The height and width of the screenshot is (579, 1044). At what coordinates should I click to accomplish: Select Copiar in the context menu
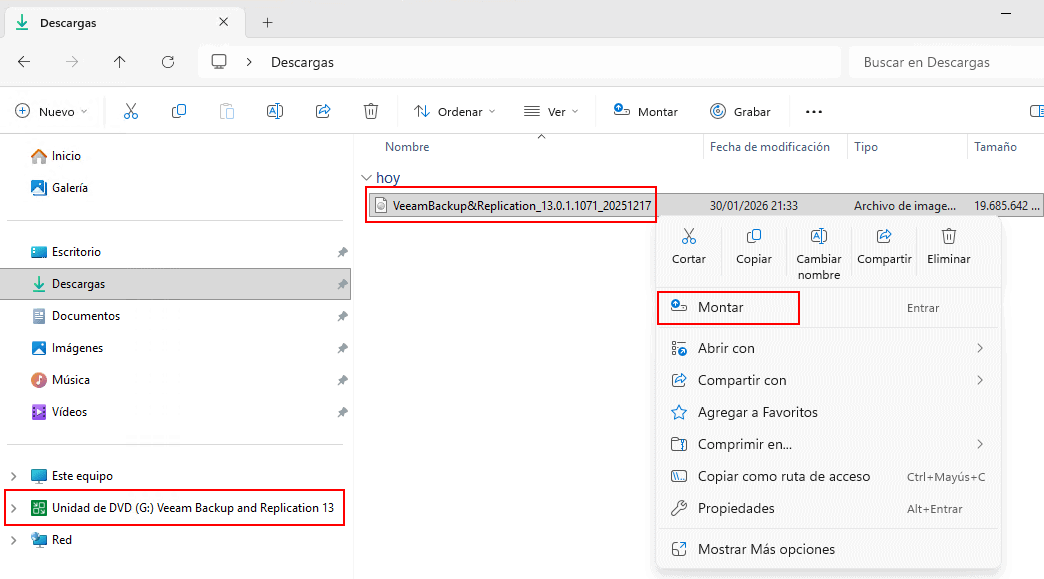pyautogui.click(x=754, y=246)
